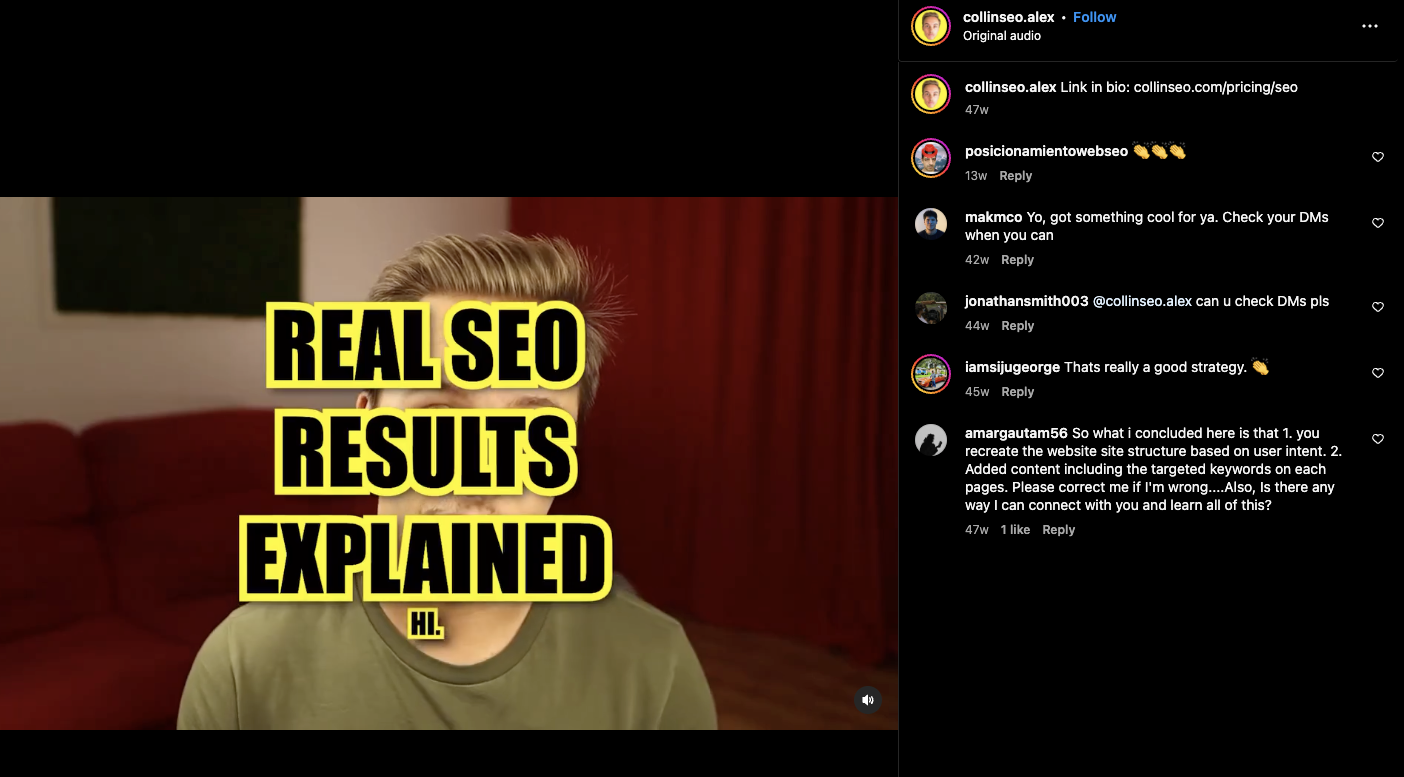The height and width of the screenshot is (777, 1404).
Task: Open jonathansmith003's profile avatar
Action: point(930,308)
